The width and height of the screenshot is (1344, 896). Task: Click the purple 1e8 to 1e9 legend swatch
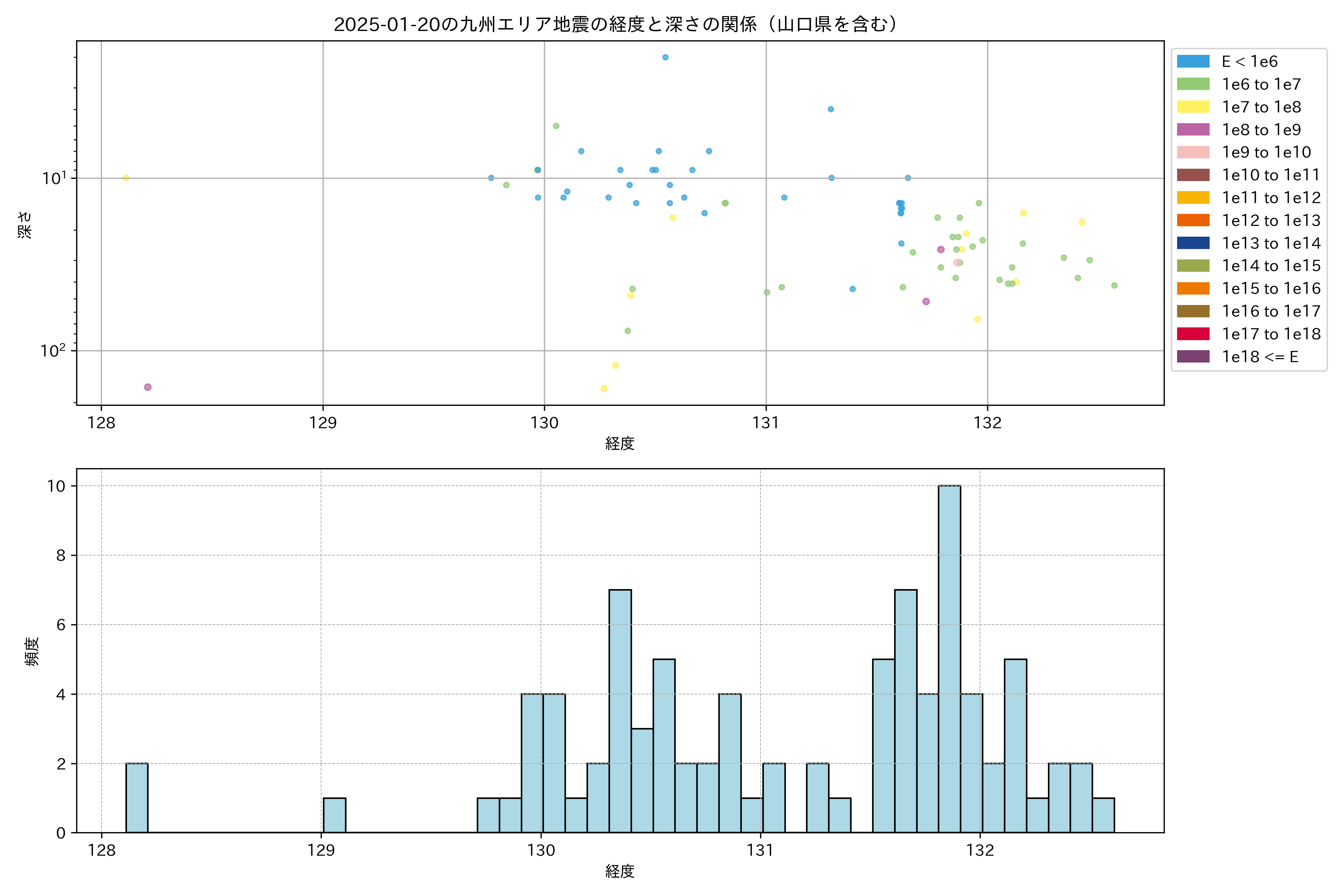(x=1192, y=130)
